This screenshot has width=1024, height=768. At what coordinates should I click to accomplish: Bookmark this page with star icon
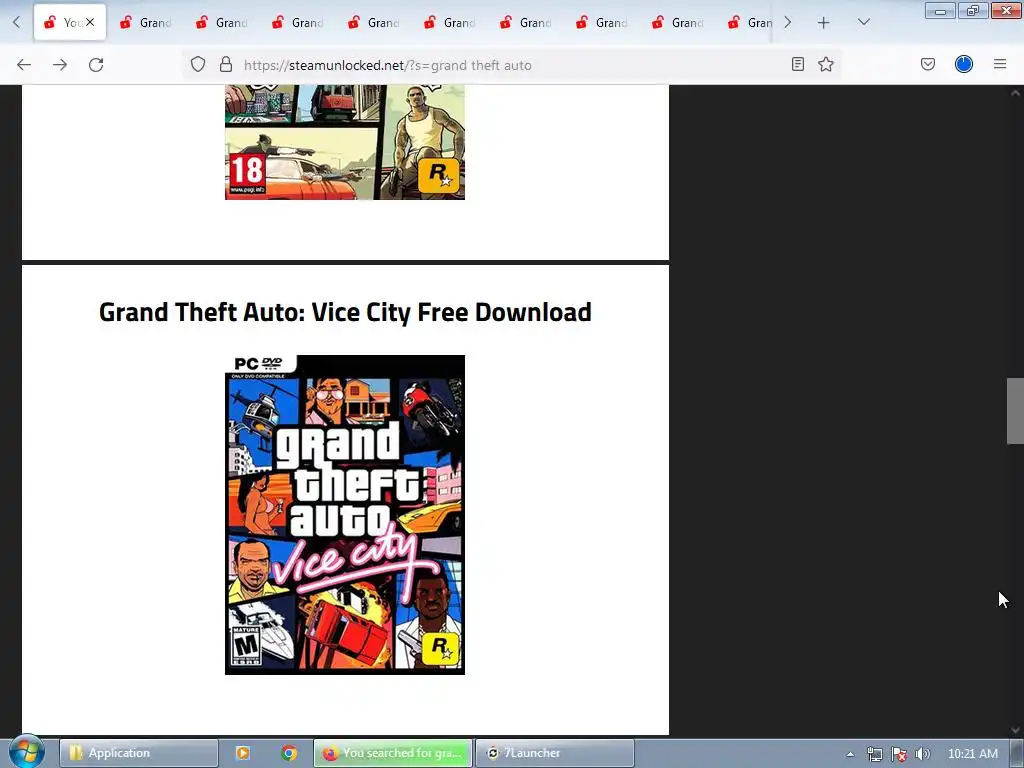(826, 64)
